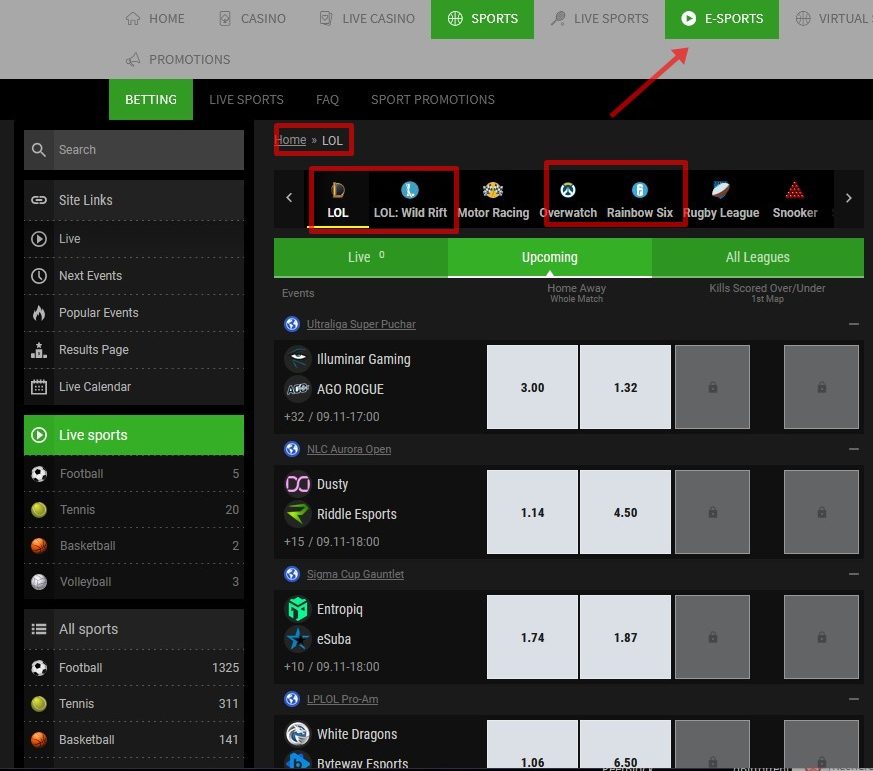873x771 pixels.
Task: Switch to the Upcoming tab
Action: point(550,258)
